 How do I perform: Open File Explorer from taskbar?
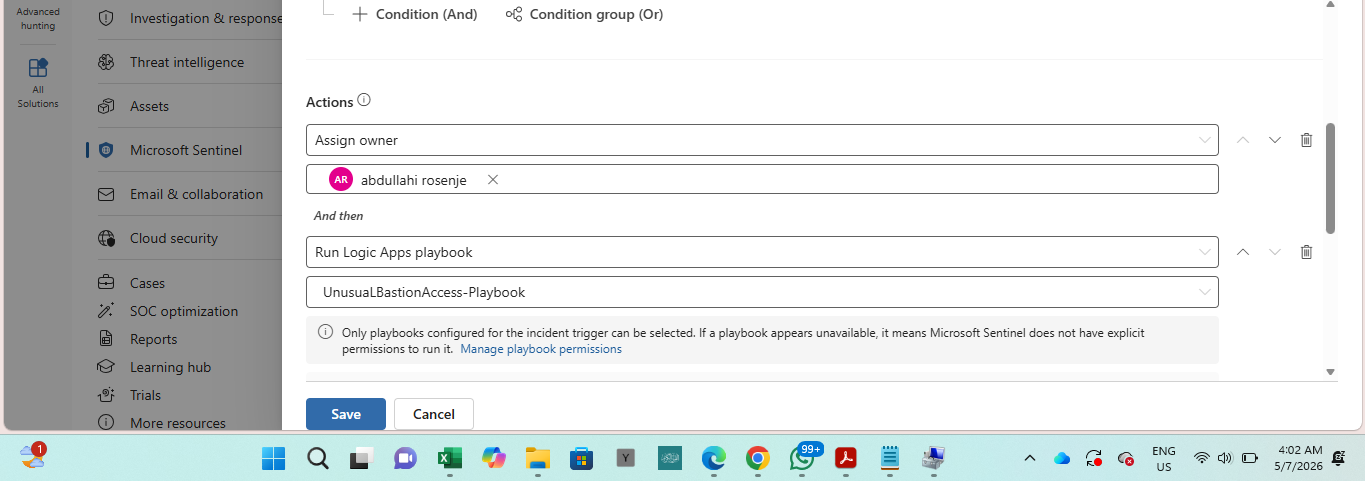[x=537, y=458]
